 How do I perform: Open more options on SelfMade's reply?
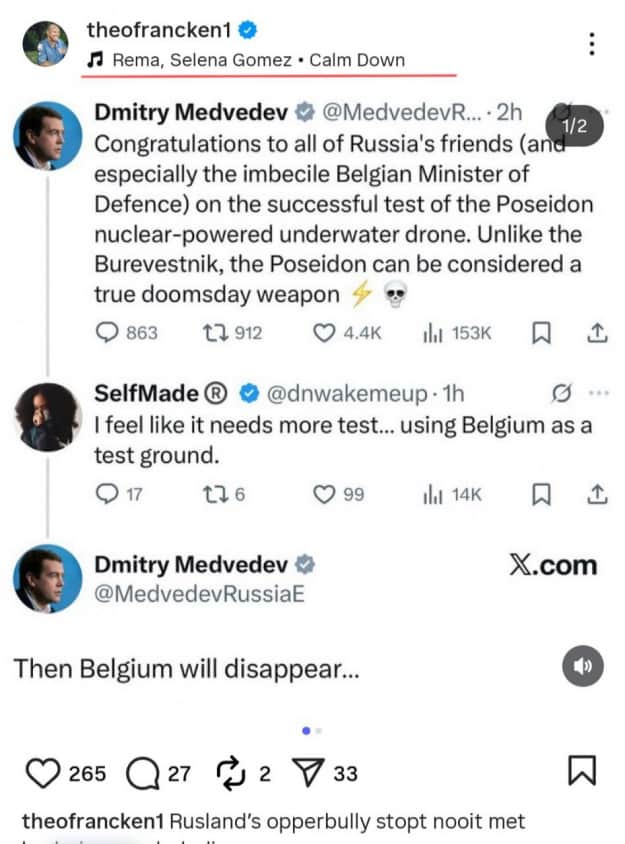(x=602, y=393)
